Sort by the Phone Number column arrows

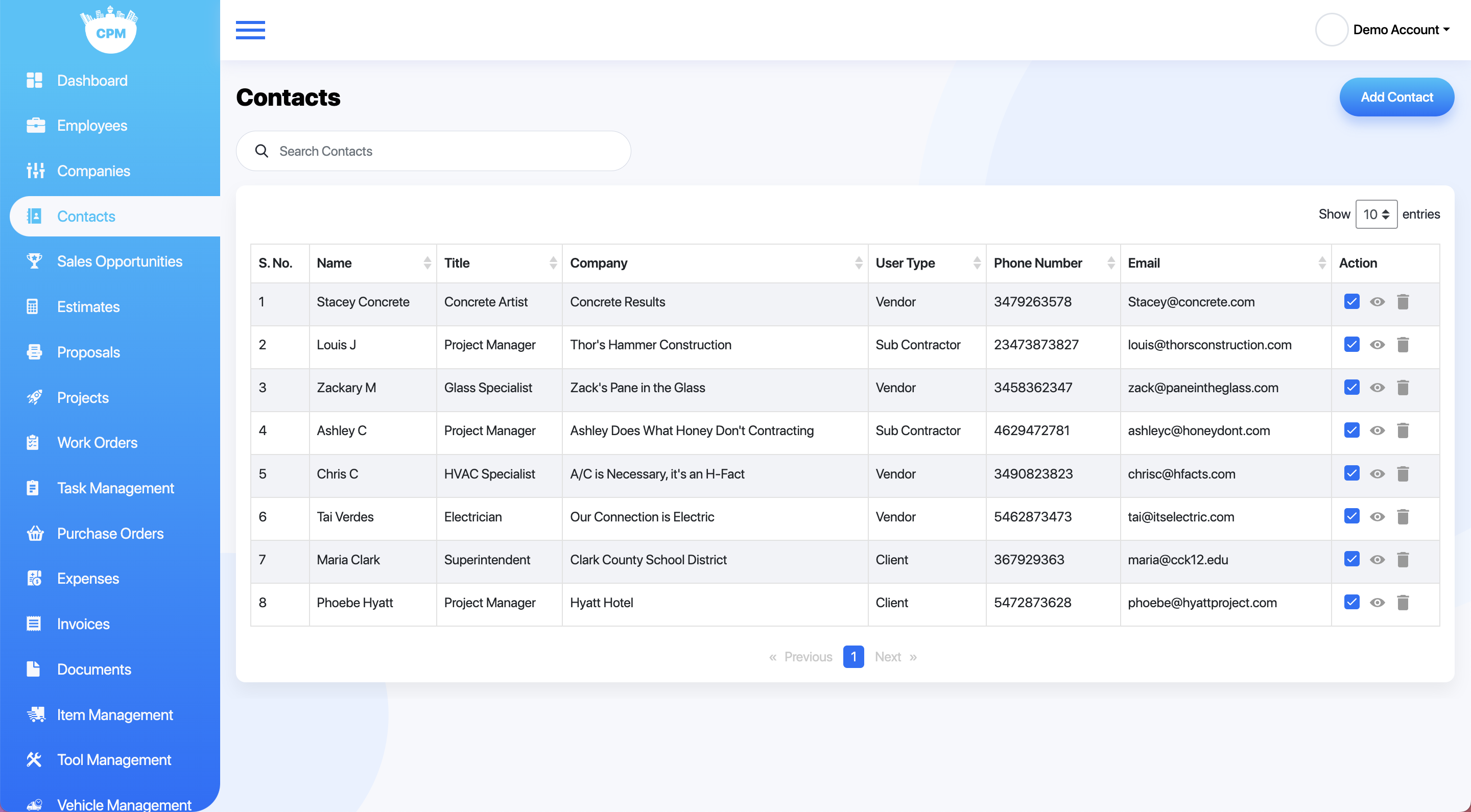click(1111, 262)
